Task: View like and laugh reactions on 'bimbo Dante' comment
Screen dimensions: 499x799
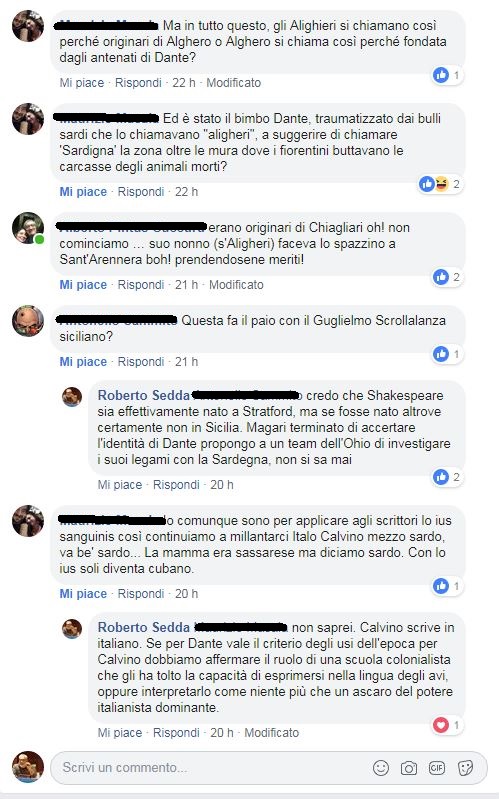Action: (x=440, y=184)
